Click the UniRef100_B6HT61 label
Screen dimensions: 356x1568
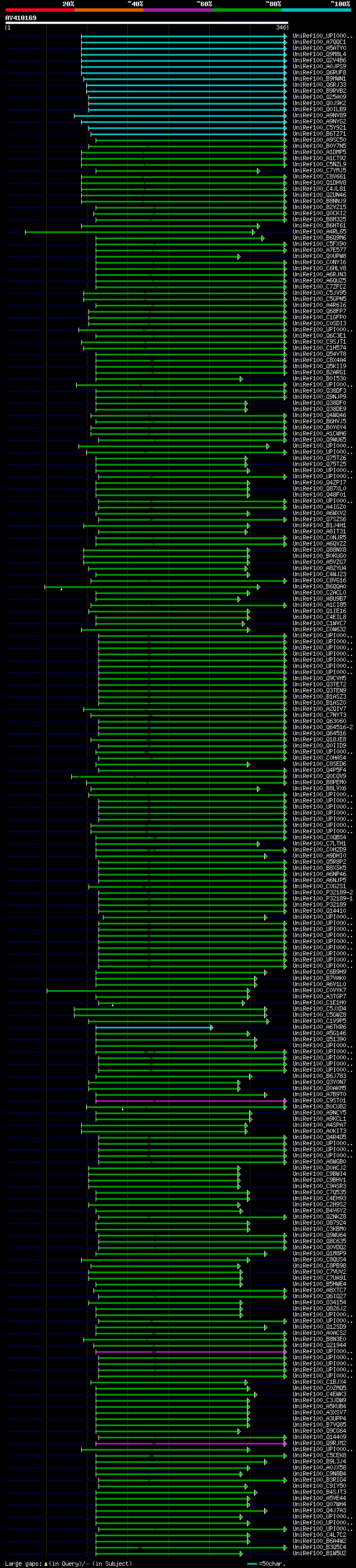click(319, 225)
